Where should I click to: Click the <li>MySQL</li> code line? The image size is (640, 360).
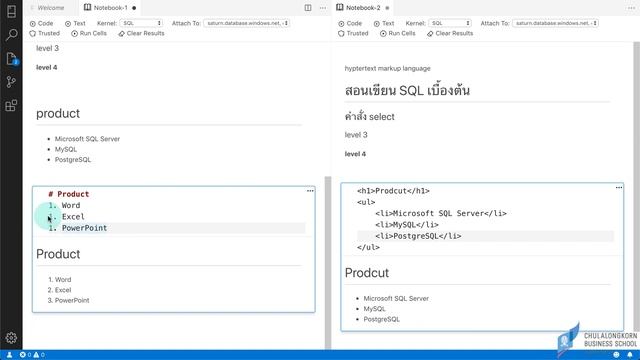[x=407, y=224]
